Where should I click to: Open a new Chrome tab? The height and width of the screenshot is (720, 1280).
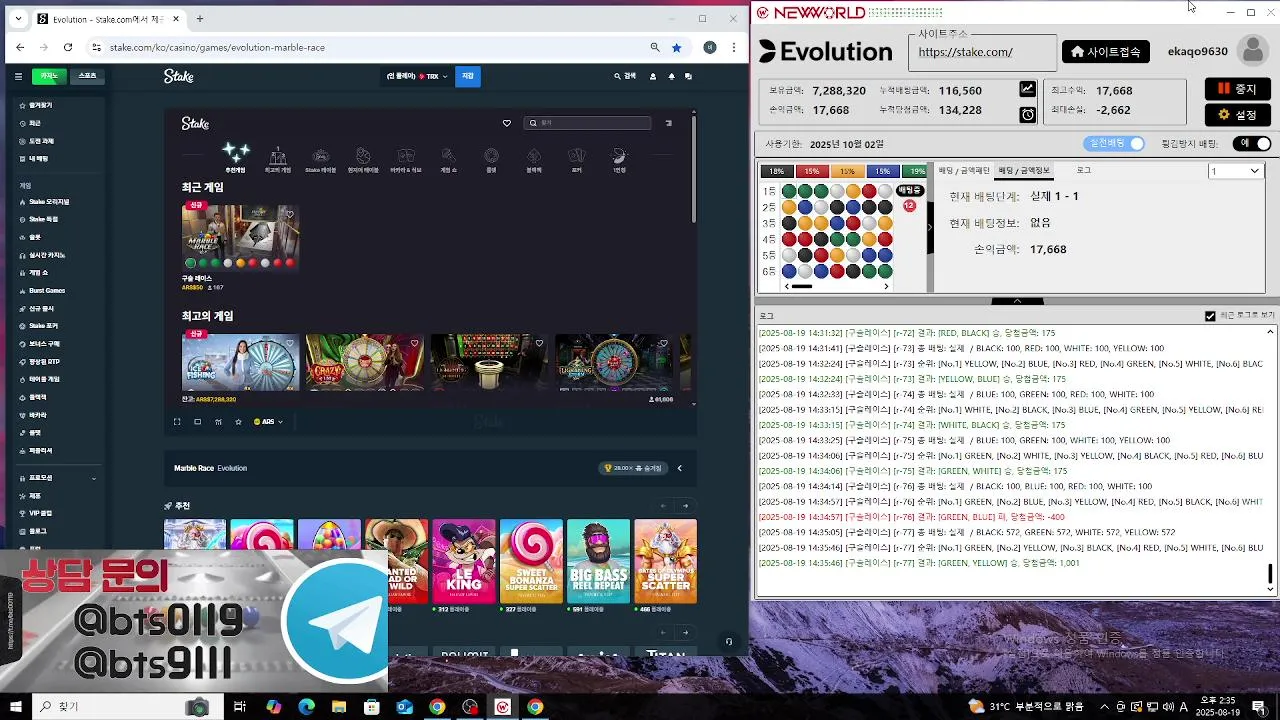[x=200, y=19]
